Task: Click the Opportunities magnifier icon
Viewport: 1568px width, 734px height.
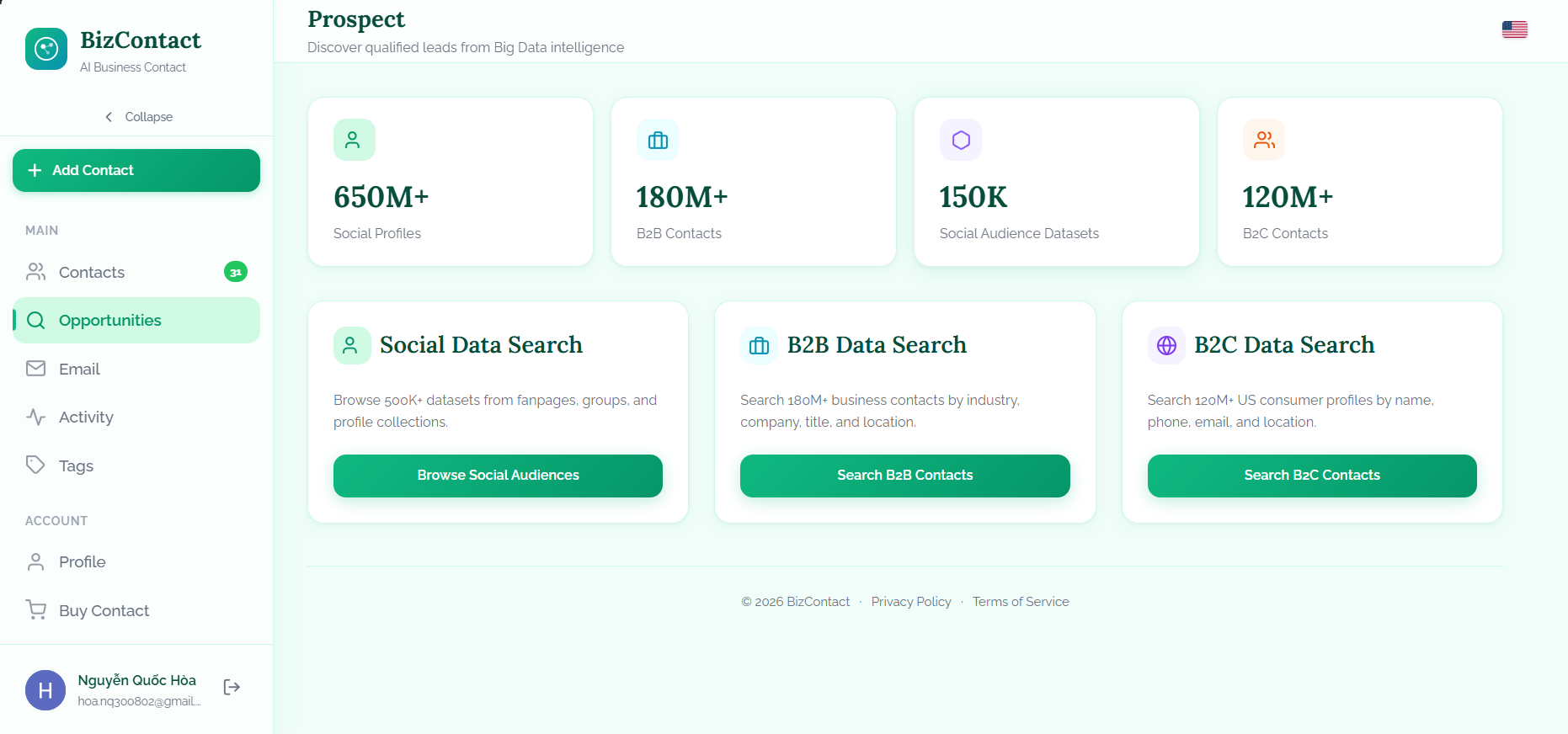Action: click(35, 320)
